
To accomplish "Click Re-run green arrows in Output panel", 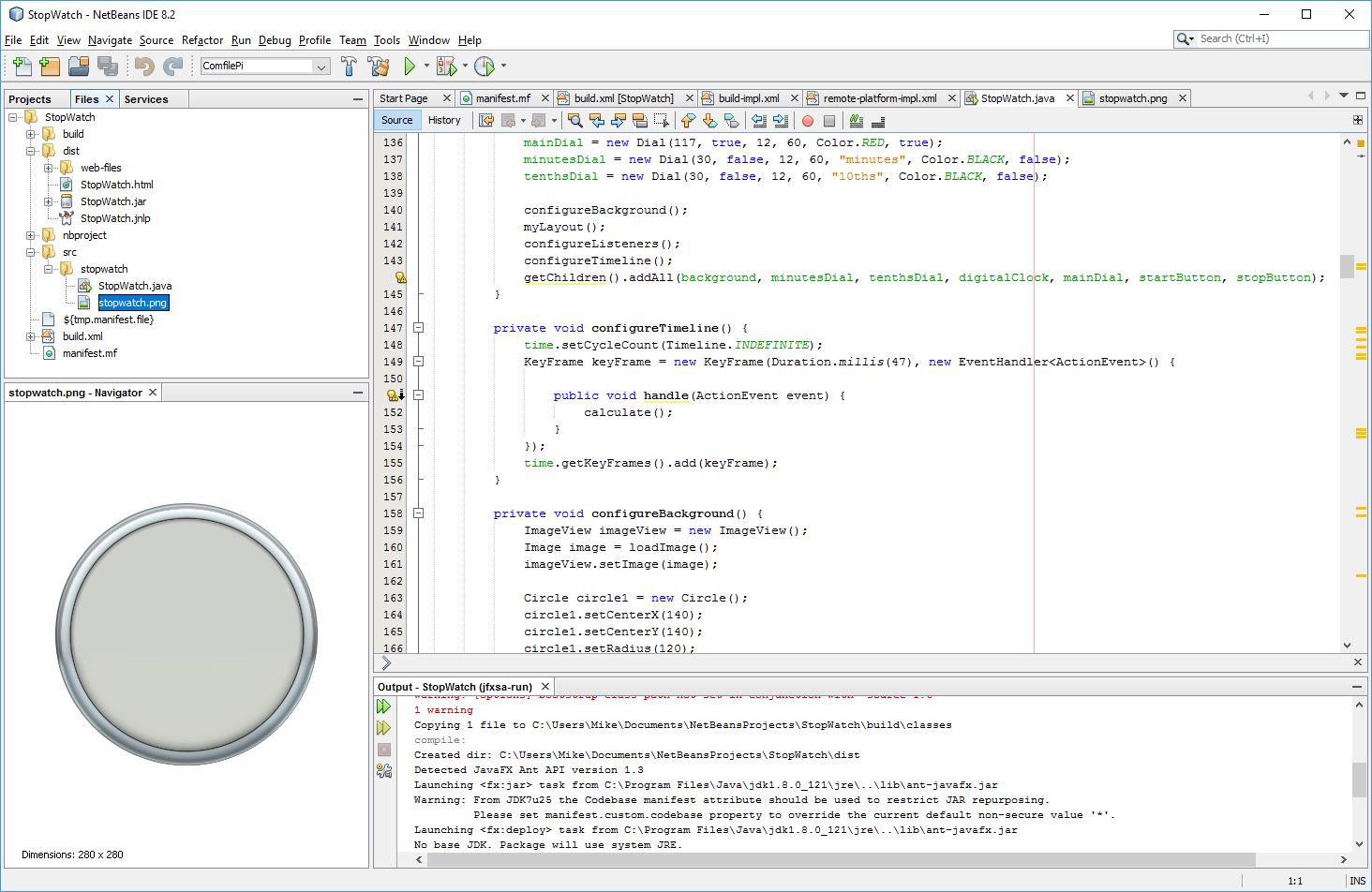I will pos(383,706).
